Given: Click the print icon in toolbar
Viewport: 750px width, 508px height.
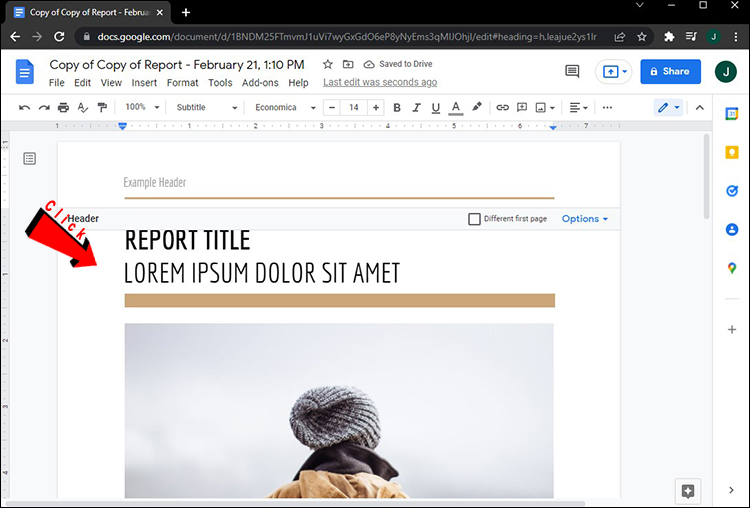Looking at the screenshot, I should point(64,107).
